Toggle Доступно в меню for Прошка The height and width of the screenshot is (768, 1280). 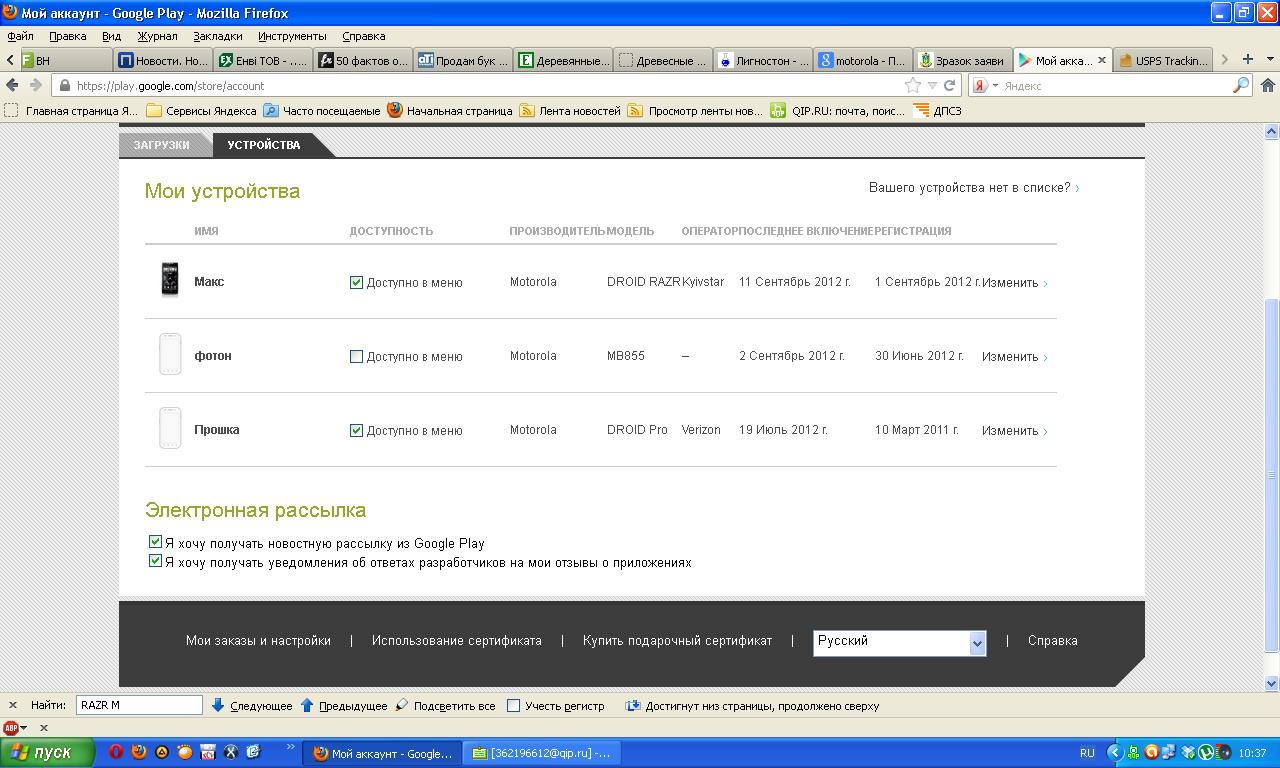(x=356, y=430)
